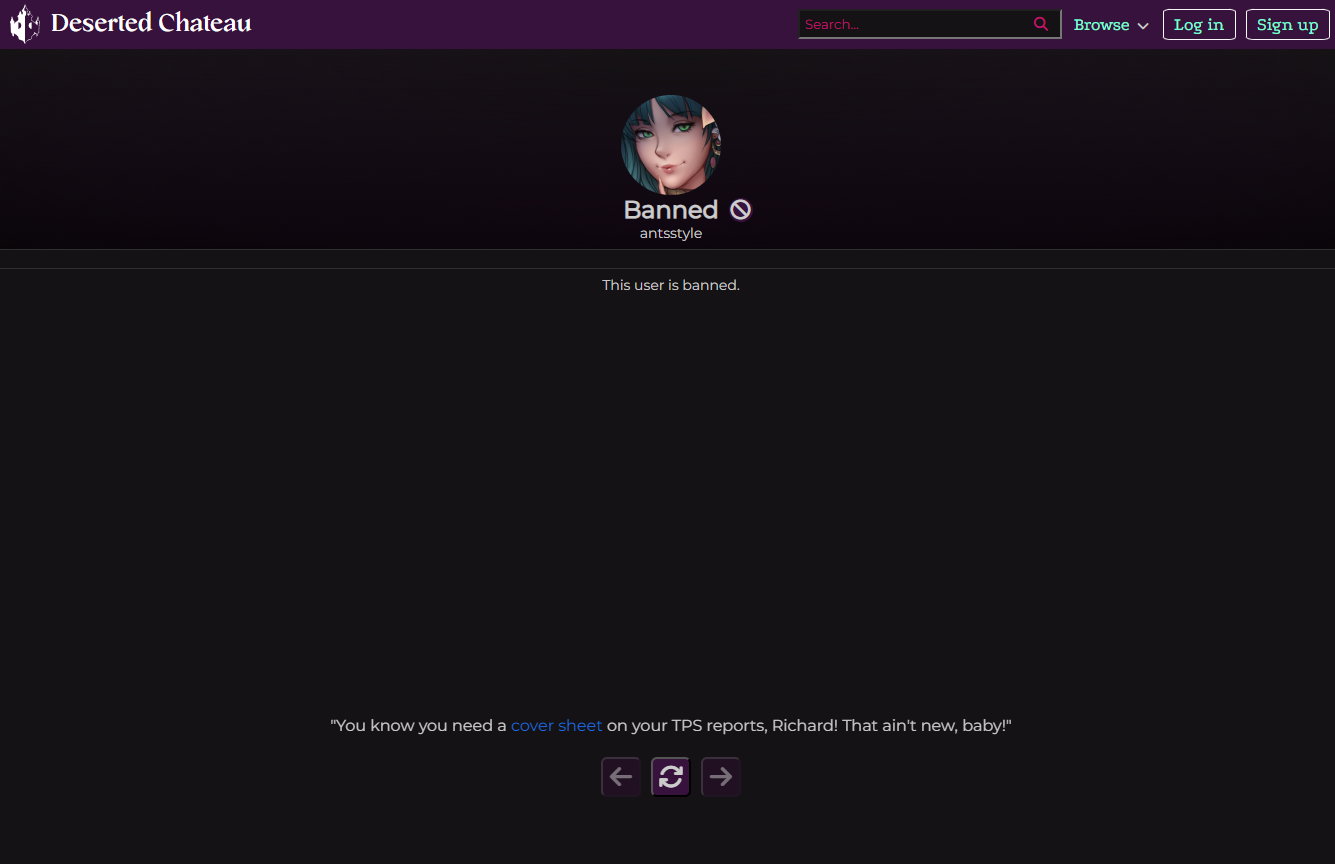
Task: Click the Deserted Chateau castle logo icon
Action: (25, 24)
